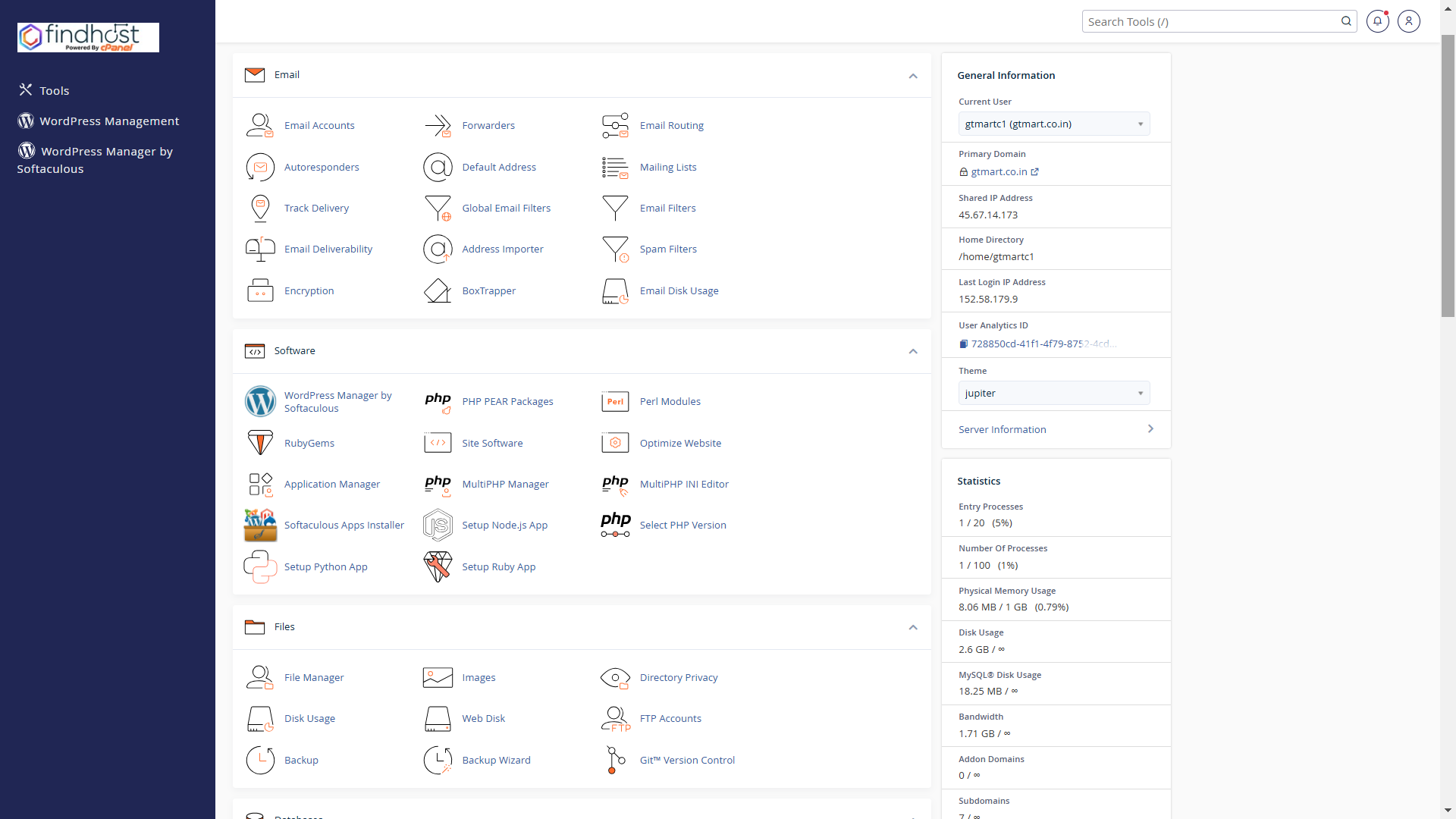Select Tools in the sidebar
The image size is (1456, 819).
54,90
